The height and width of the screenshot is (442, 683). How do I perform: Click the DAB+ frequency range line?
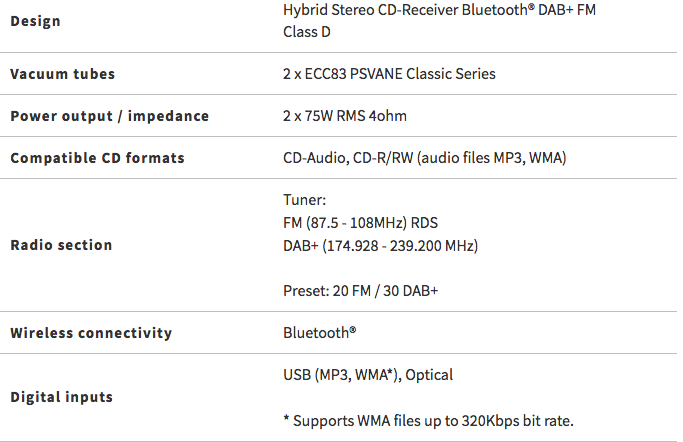(381, 246)
